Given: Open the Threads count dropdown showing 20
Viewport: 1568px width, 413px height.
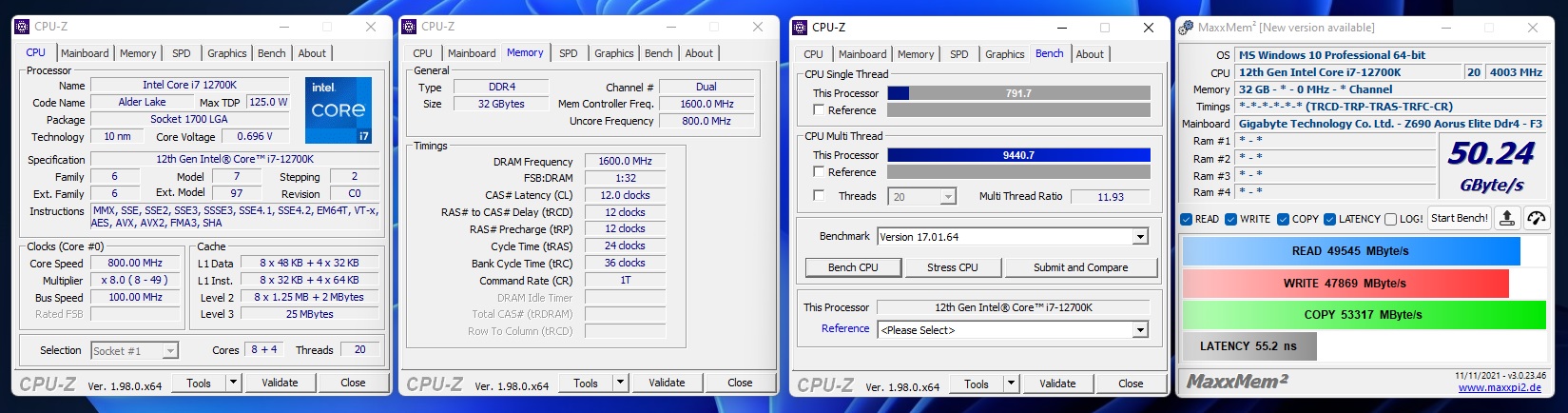Looking at the screenshot, I should pos(947,197).
